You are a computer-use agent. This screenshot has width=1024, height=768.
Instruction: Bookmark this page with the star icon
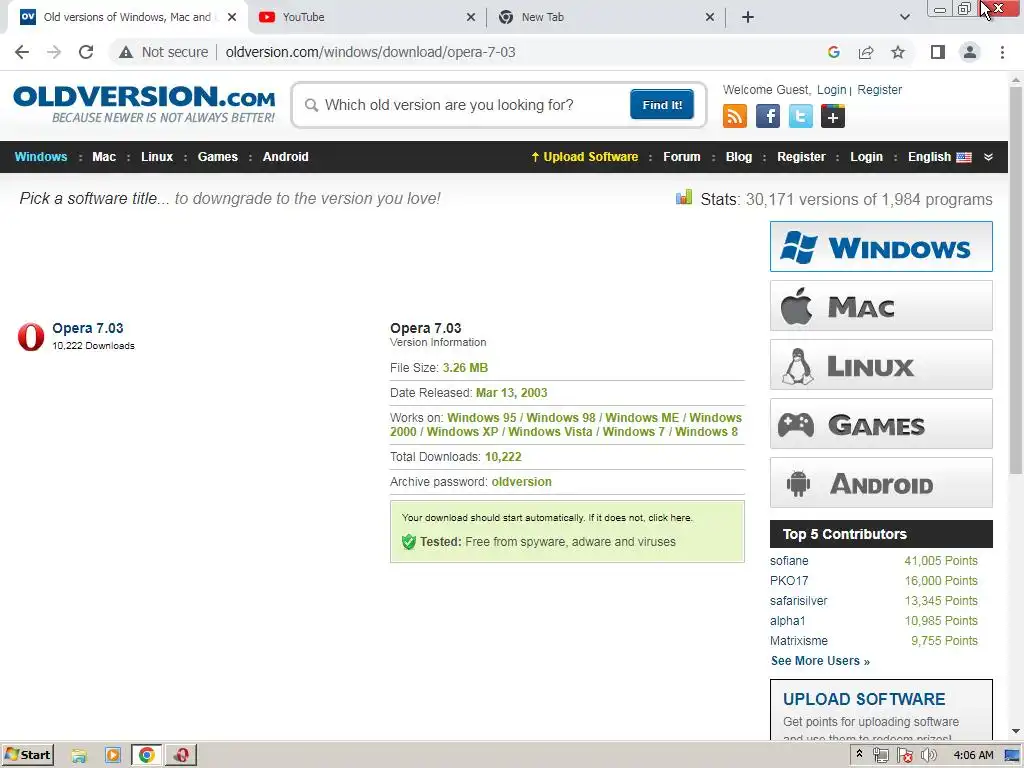point(898,52)
